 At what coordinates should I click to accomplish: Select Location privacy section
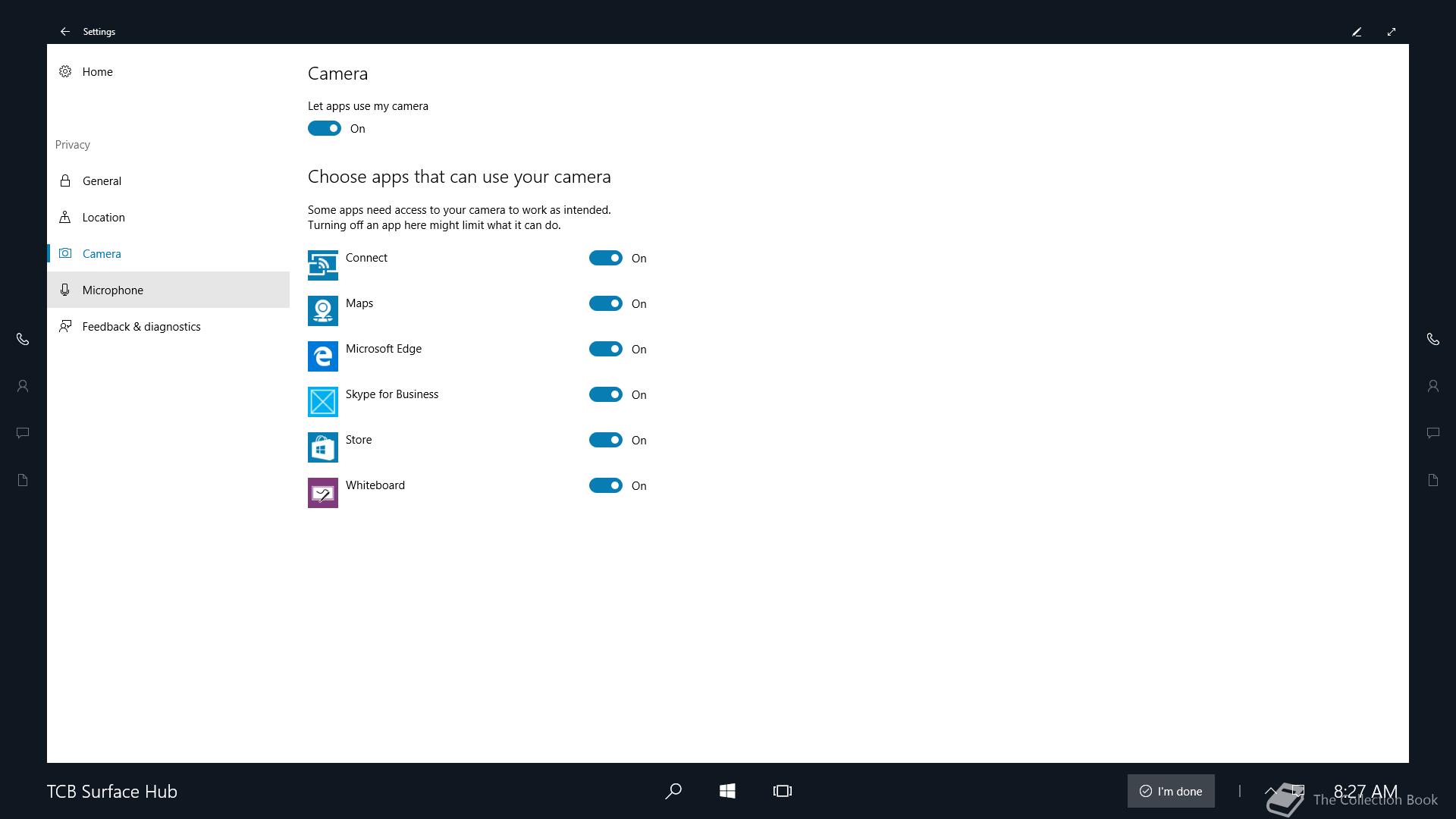click(x=168, y=217)
